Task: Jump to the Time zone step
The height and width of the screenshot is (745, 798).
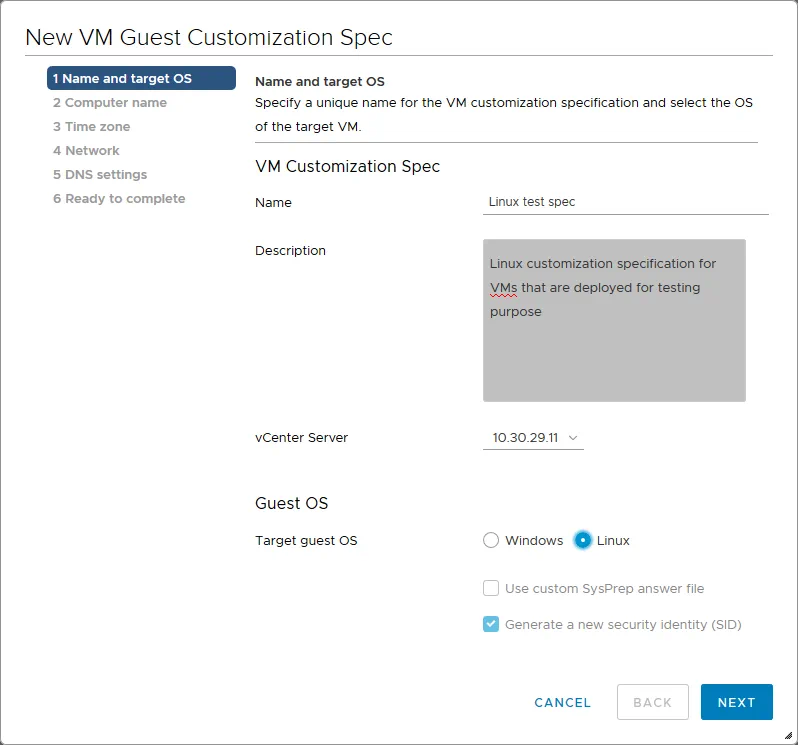Action: 92,127
